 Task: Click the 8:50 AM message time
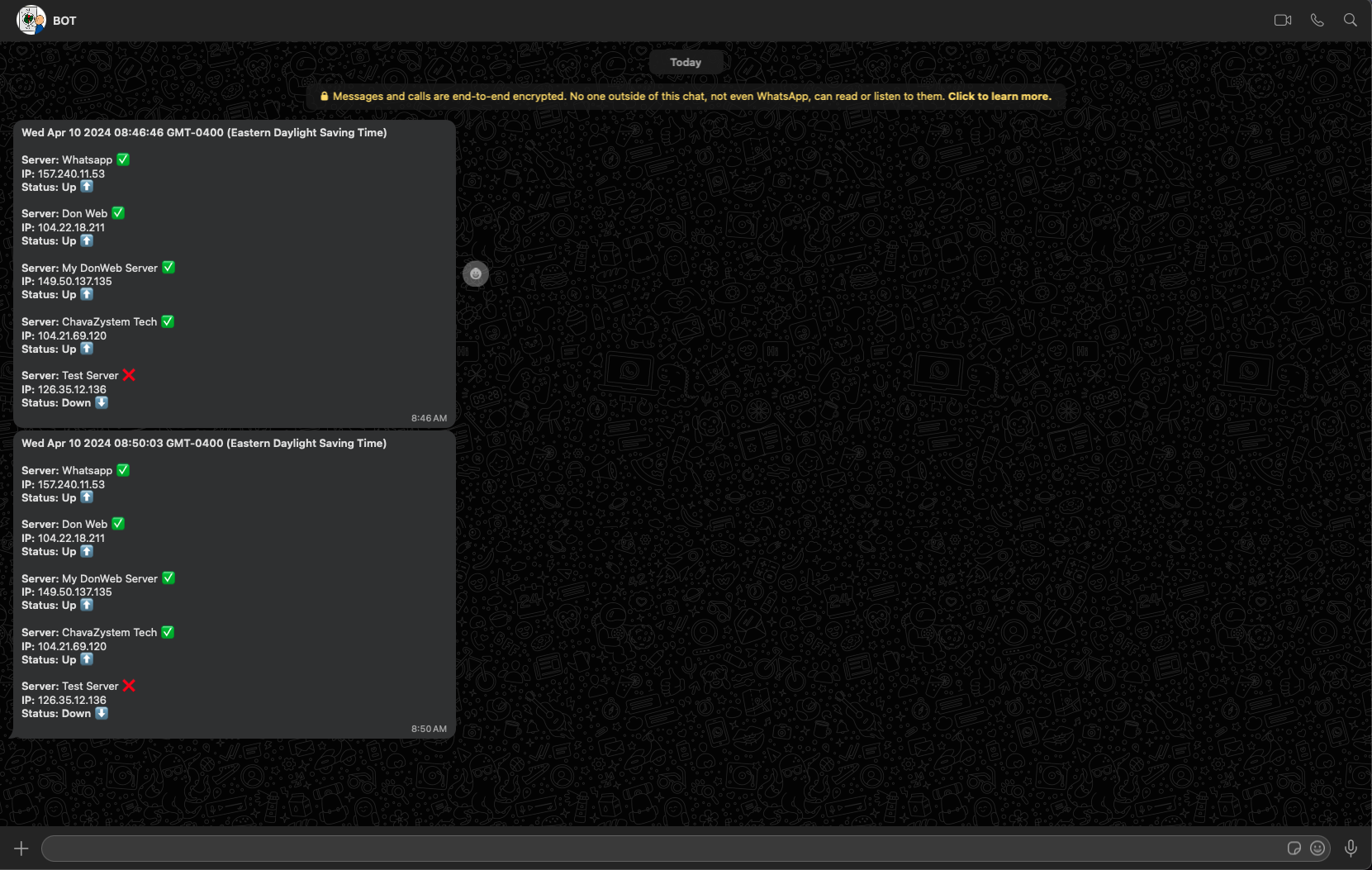point(429,730)
